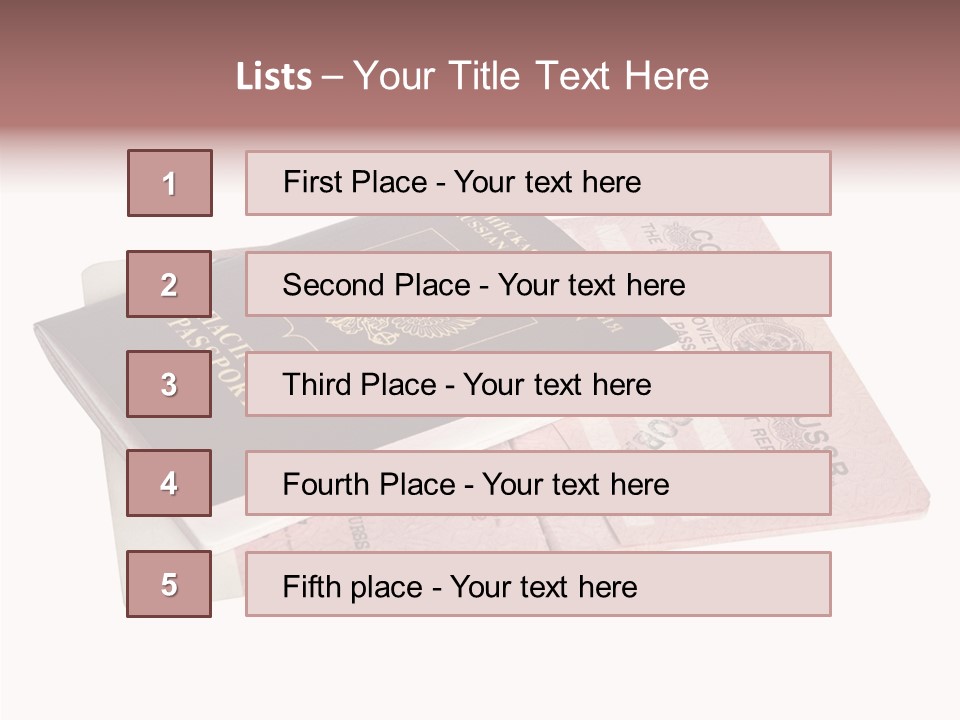This screenshot has height=720, width=960.
Task: Click the number 5 box
Action: coord(169,584)
